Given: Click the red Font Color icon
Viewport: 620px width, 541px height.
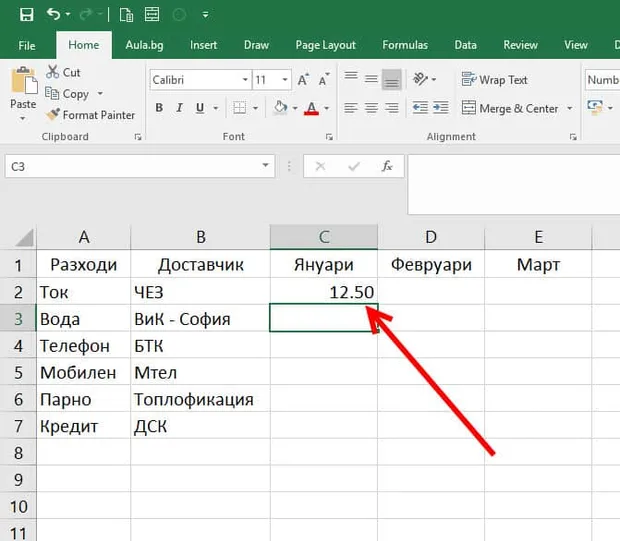Looking at the screenshot, I should point(312,108).
